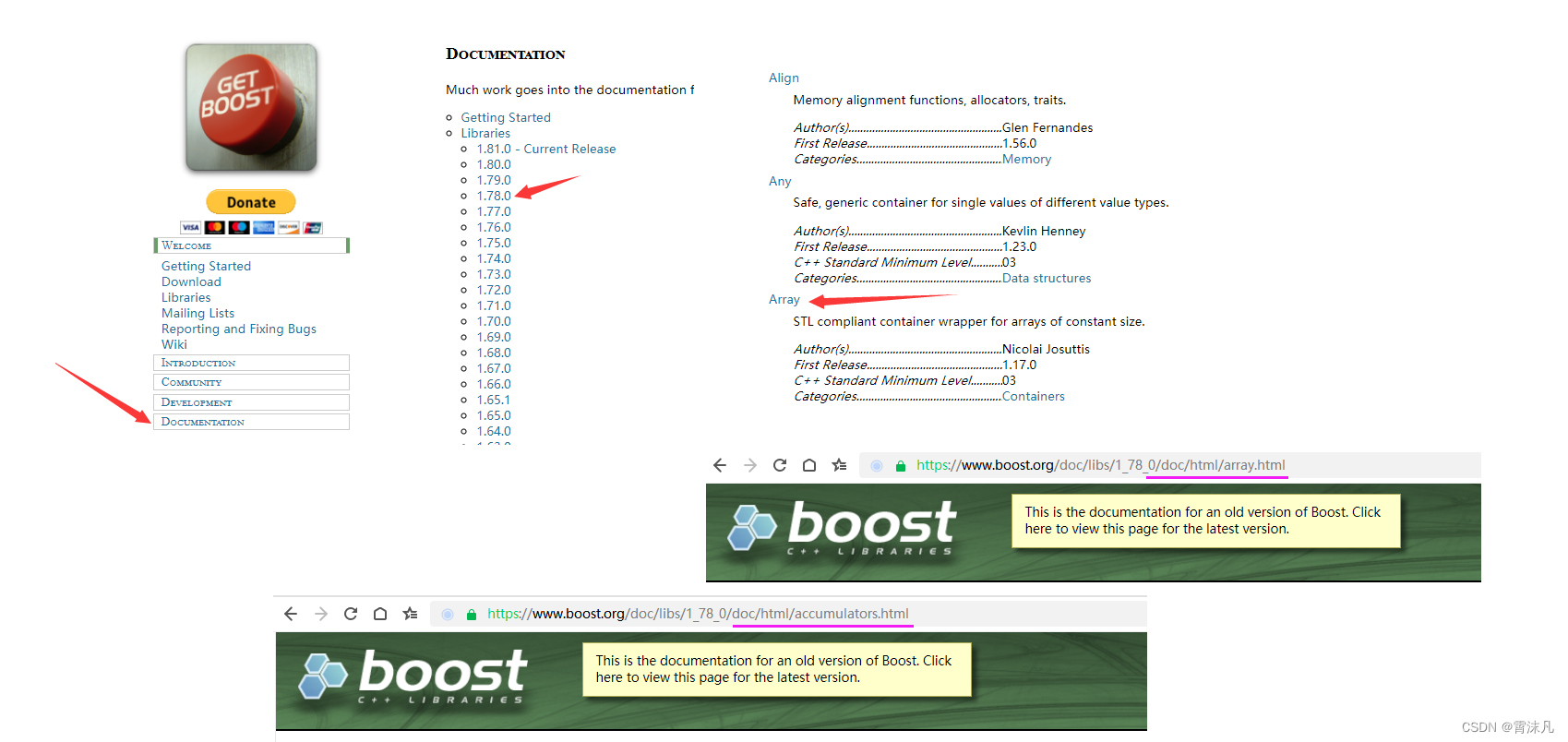Open the Community sidebar section
The height and width of the screenshot is (742, 1568).
tap(251, 382)
